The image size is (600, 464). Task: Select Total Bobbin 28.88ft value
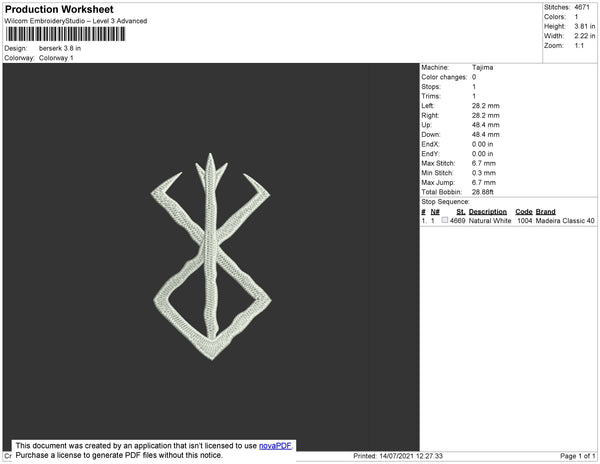[483, 192]
